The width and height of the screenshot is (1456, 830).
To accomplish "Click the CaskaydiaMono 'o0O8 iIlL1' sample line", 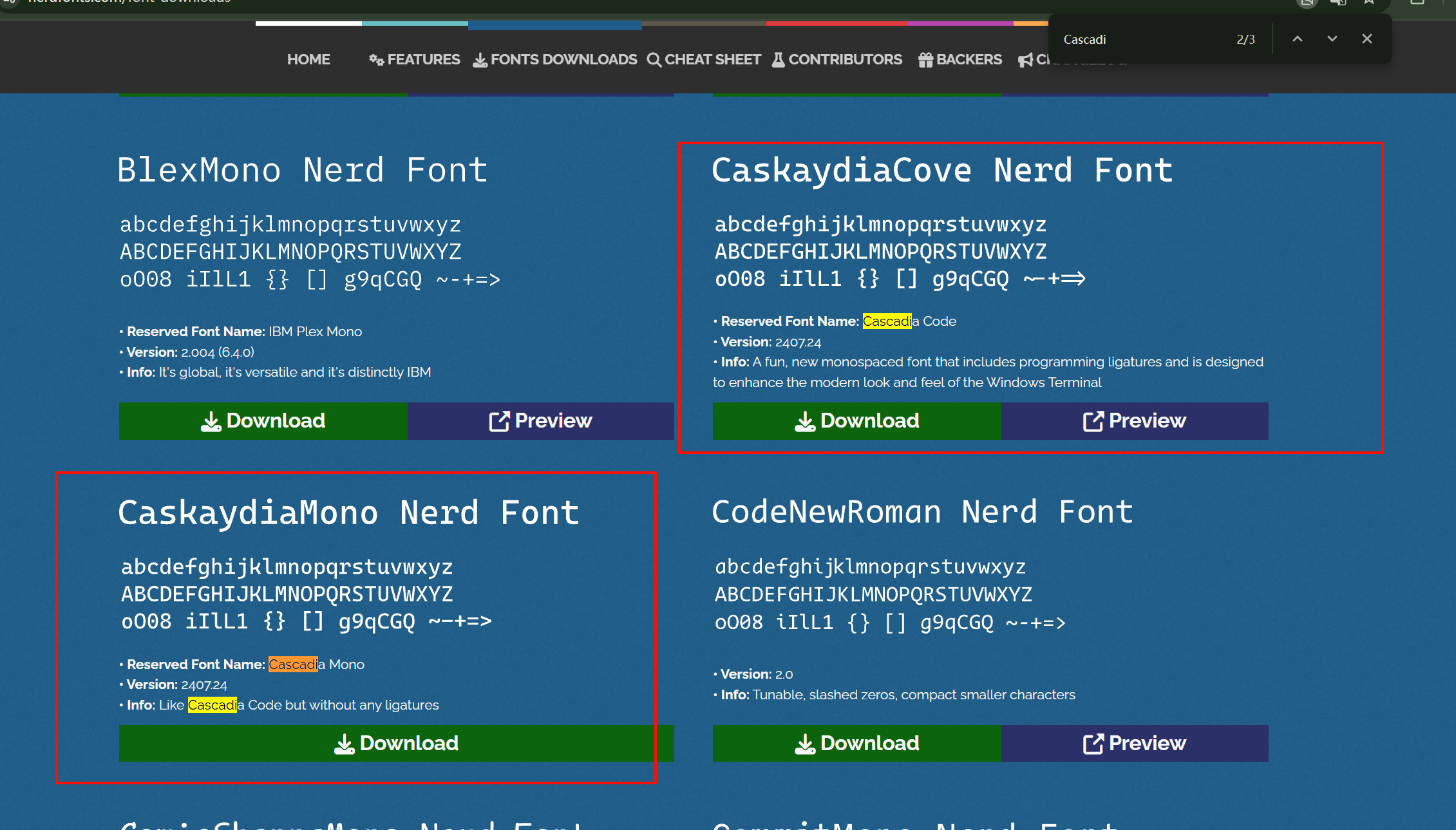I will [x=307, y=622].
